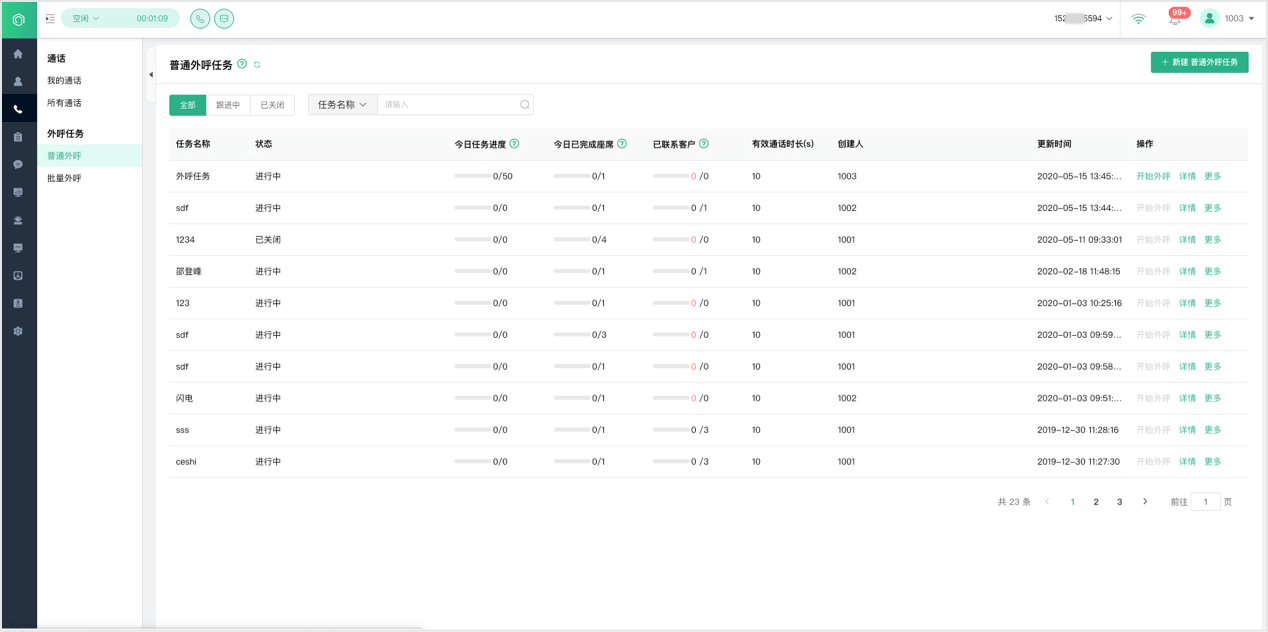This screenshot has height=632, width=1268.
Task: Click the 0/4 seats progress bar of 1234
Action: pos(571,240)
